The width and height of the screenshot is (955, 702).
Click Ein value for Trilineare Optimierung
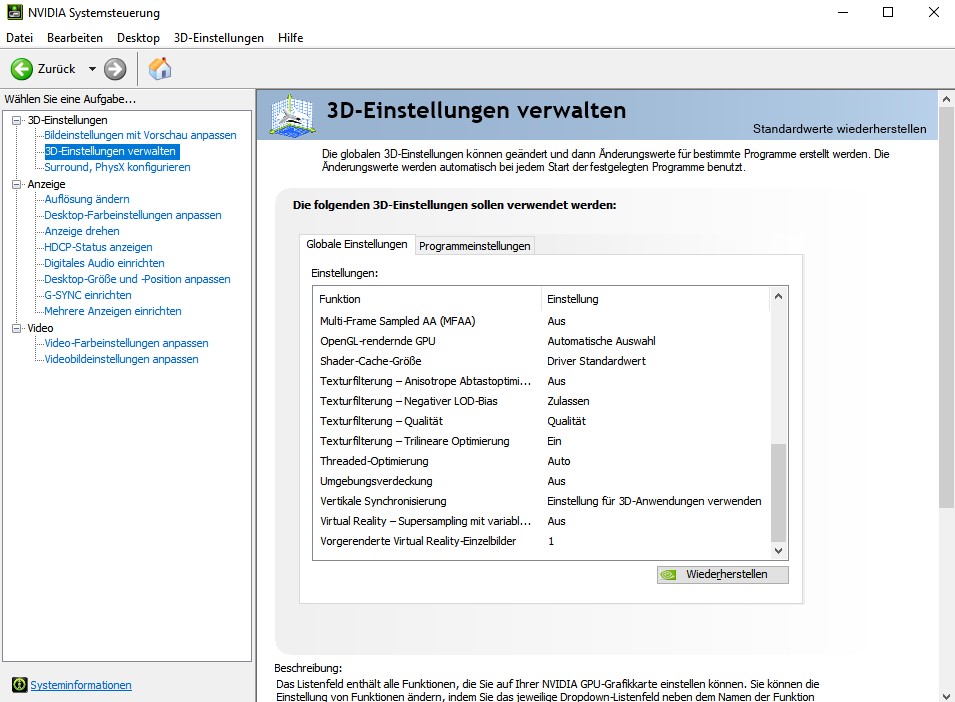click(554, 441)
